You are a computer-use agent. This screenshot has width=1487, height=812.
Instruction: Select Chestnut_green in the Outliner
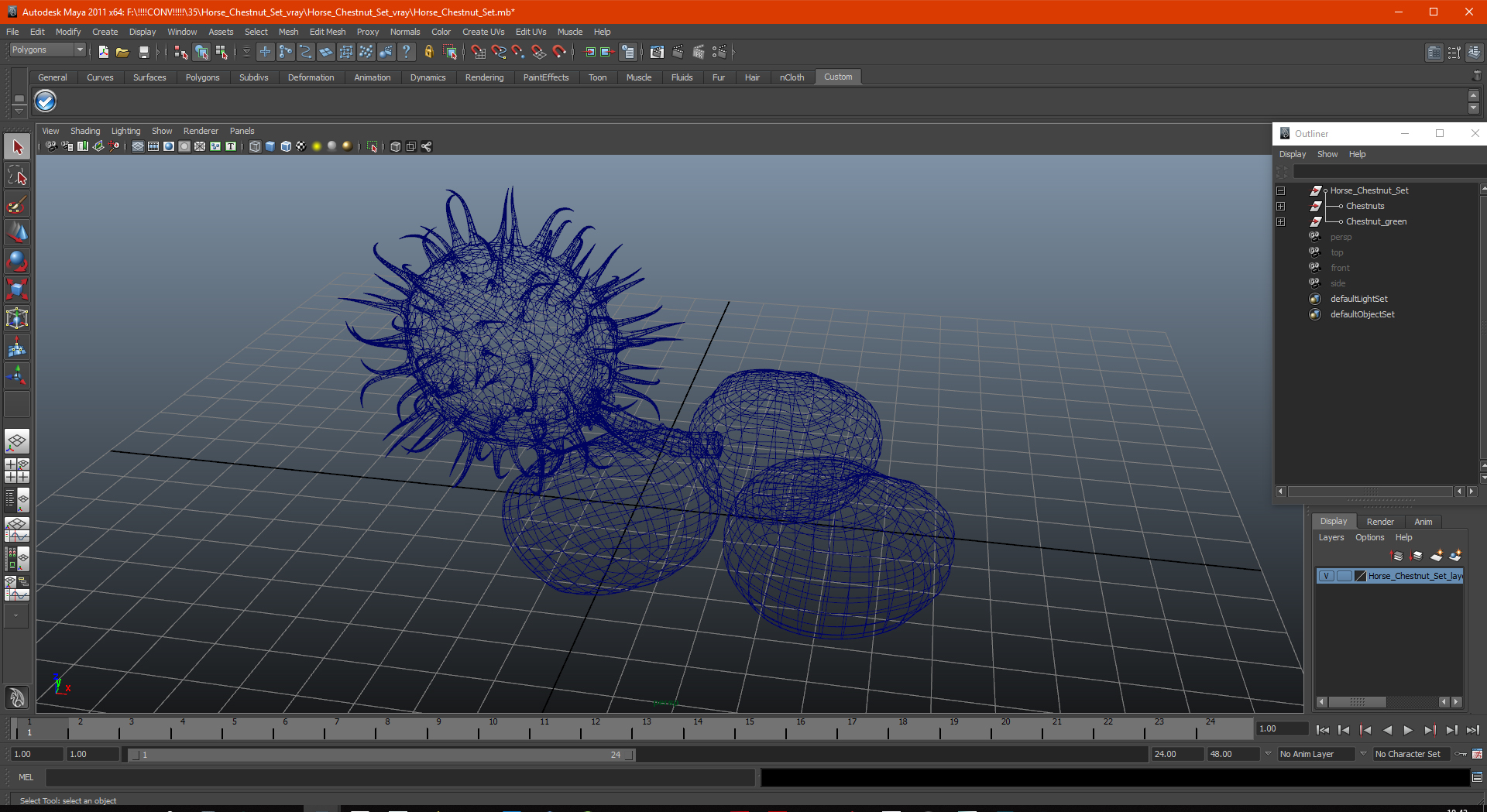1376,221
